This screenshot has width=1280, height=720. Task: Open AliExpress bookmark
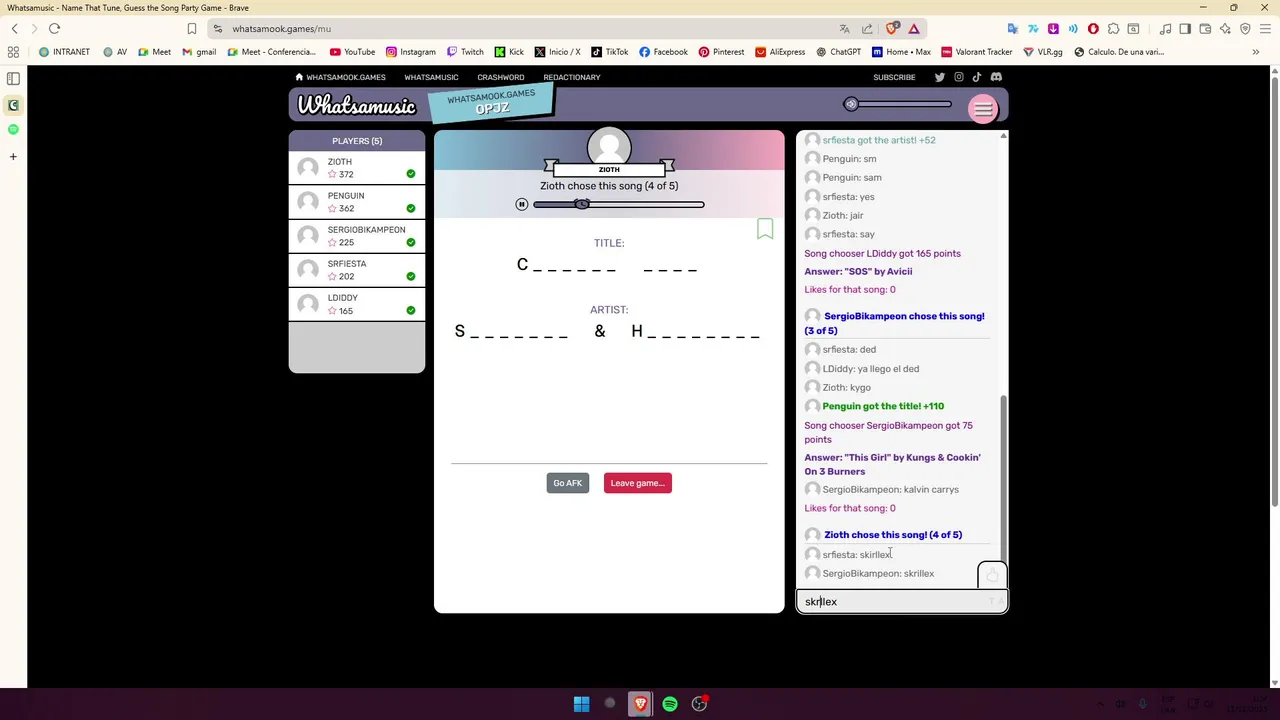[780, 52]
